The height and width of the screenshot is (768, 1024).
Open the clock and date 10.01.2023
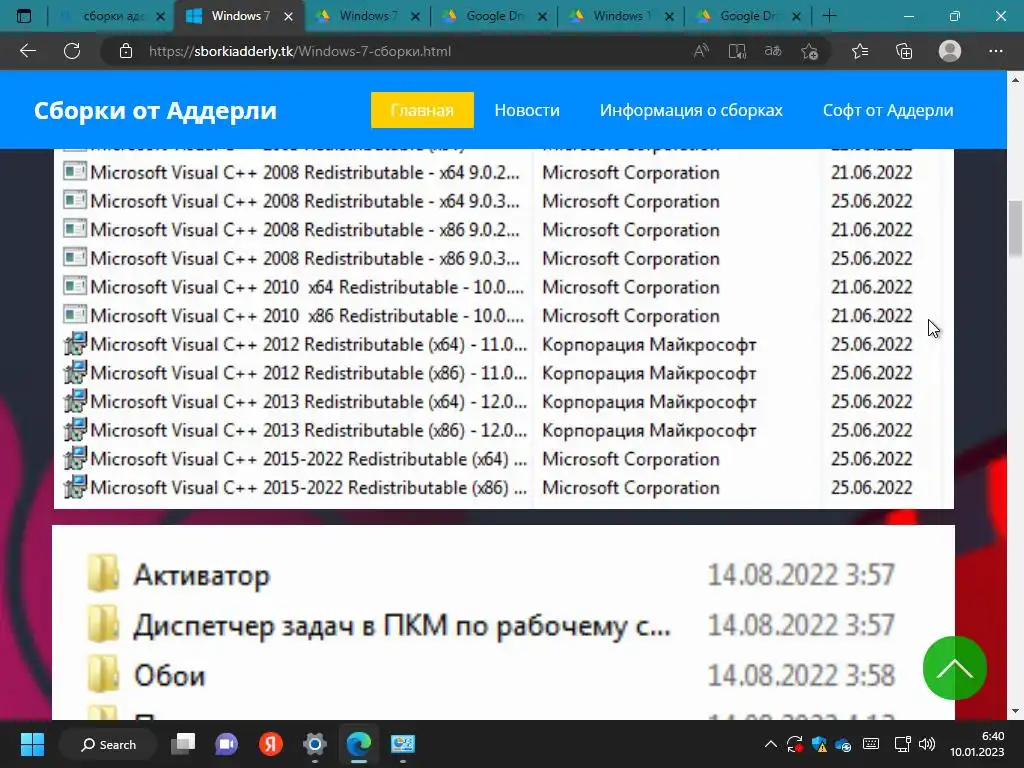[x=977, y=744]
